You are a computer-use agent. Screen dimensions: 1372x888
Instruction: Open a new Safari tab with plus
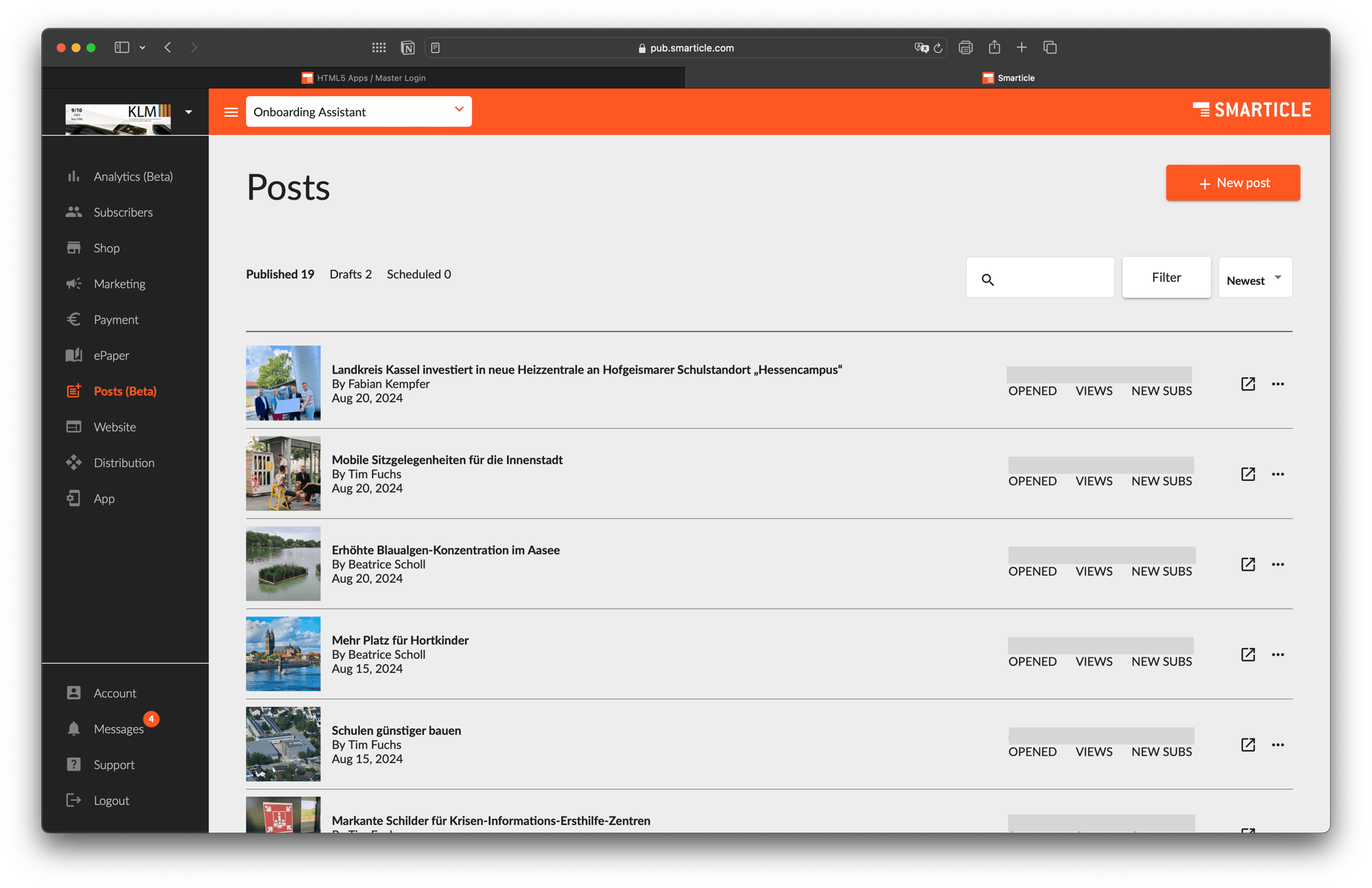[1021, 47]
